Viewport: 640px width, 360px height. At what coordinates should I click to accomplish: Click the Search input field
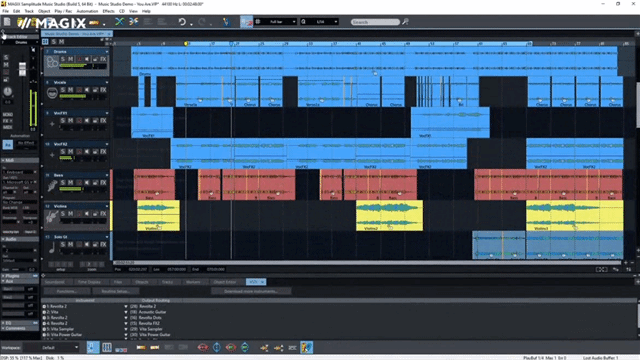tap(375, 22)
